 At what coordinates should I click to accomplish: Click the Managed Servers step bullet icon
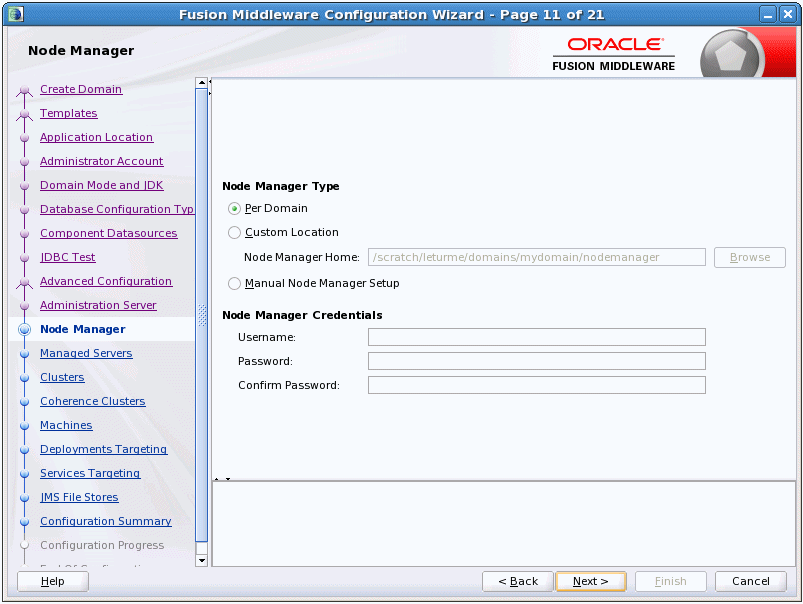pos(24,354)
